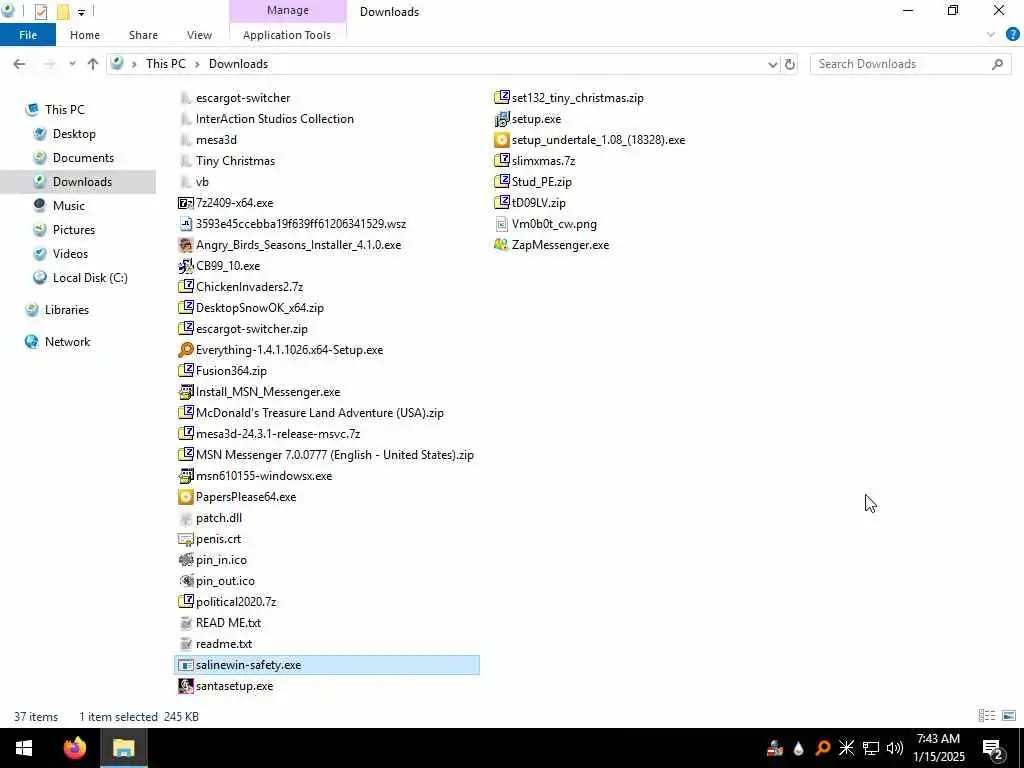This screenshot has width=1024, height=768.
Task: Expand the address bar history dropdown
Action: click(x=773, y=64)
